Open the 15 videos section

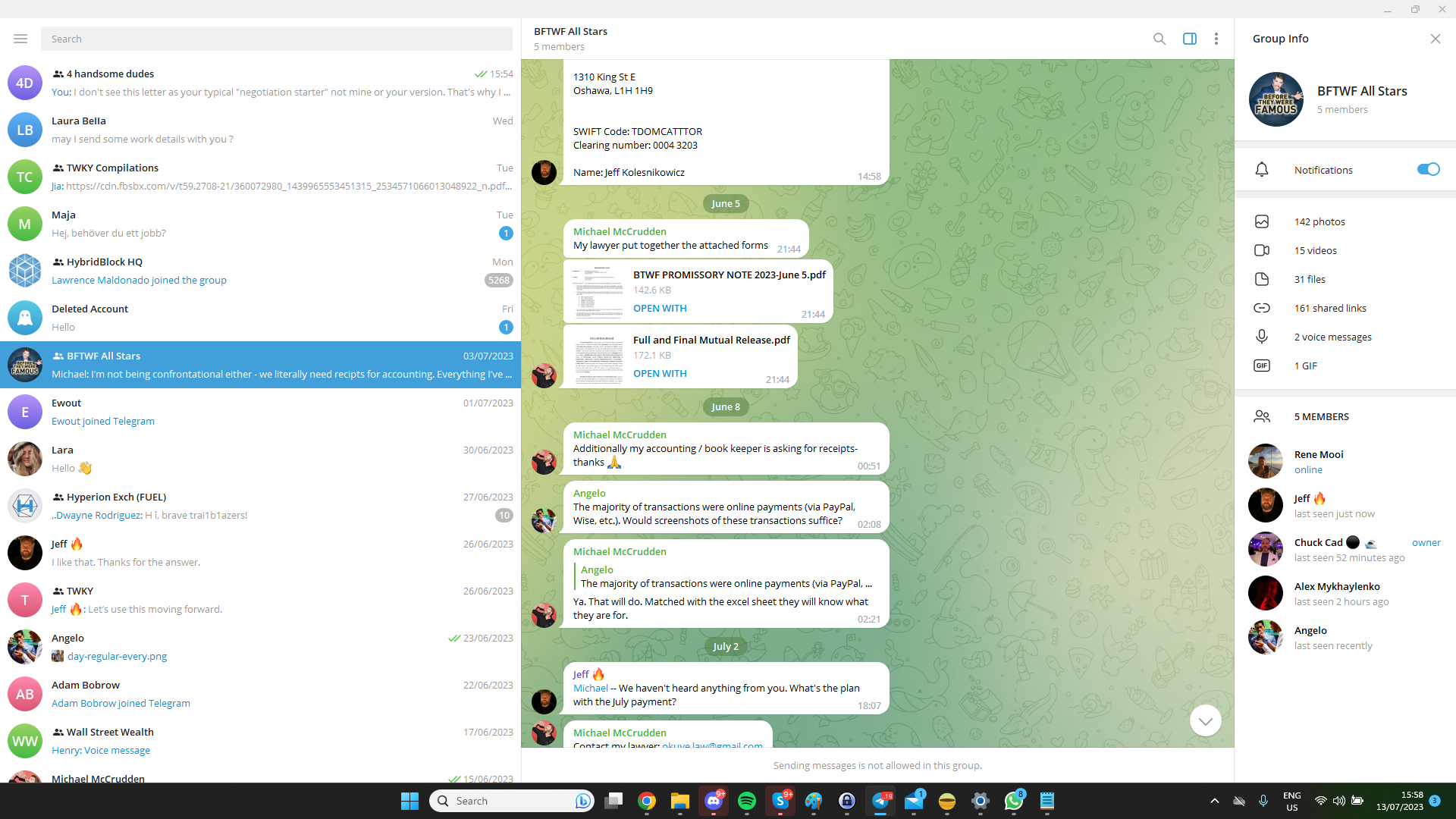pyautogui.click(x=1315, y=250)
